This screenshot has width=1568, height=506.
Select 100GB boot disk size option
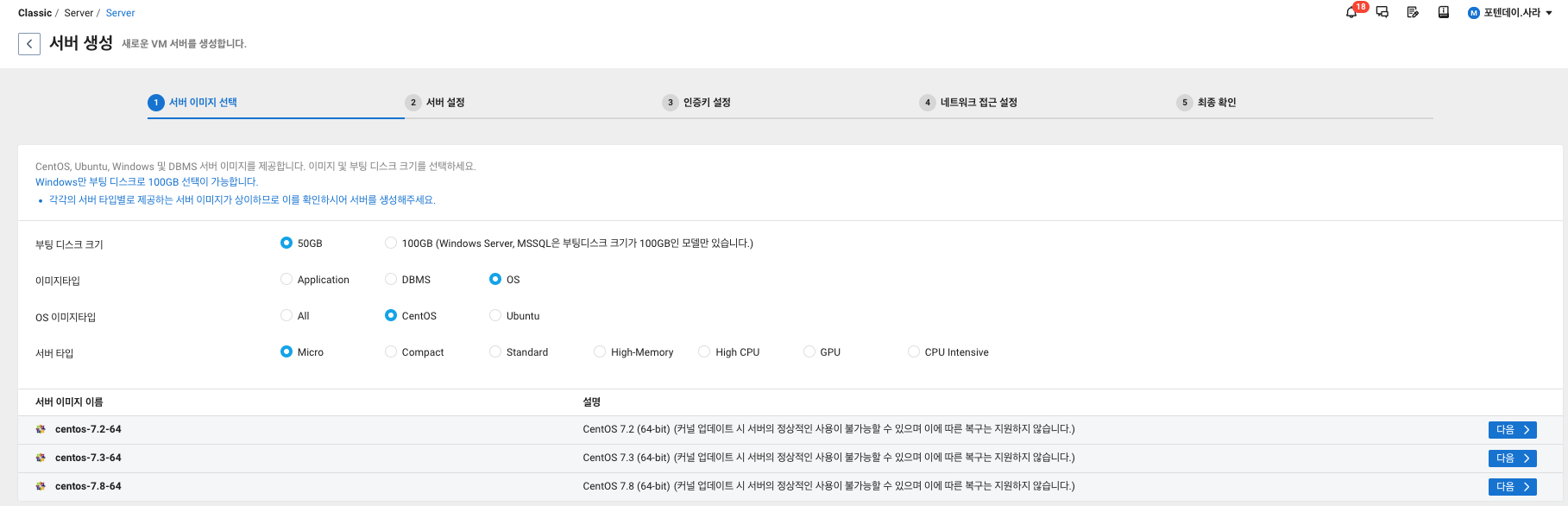[x=391, y=243]
